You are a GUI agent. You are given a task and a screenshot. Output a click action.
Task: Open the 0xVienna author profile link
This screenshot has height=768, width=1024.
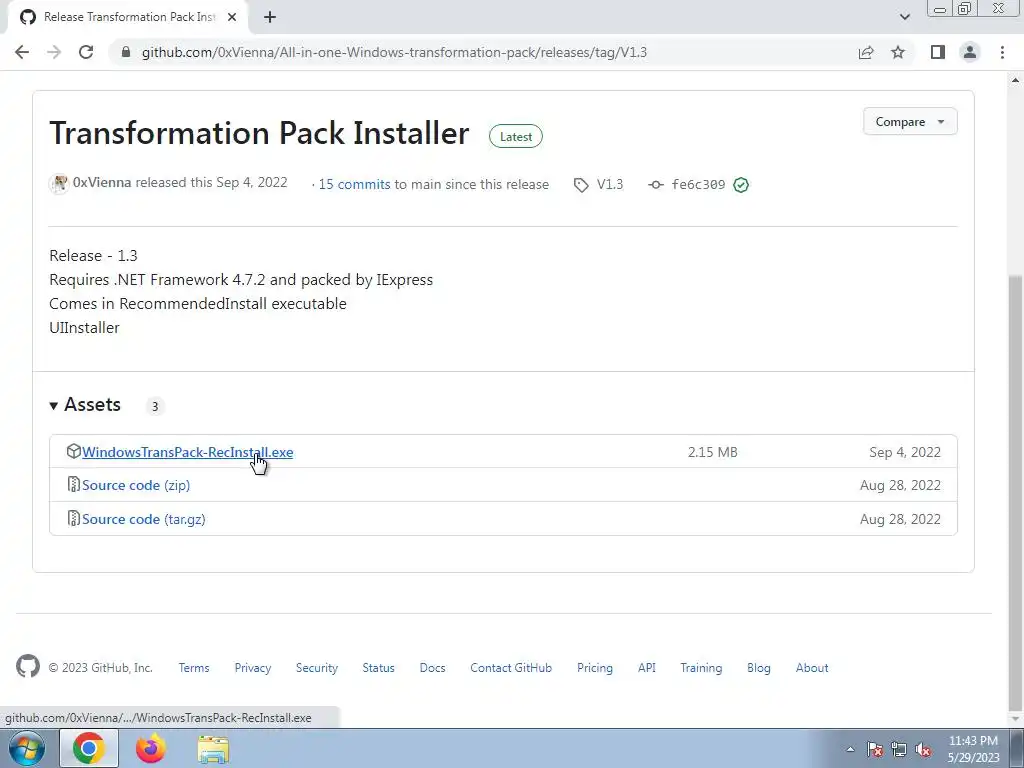102,183
